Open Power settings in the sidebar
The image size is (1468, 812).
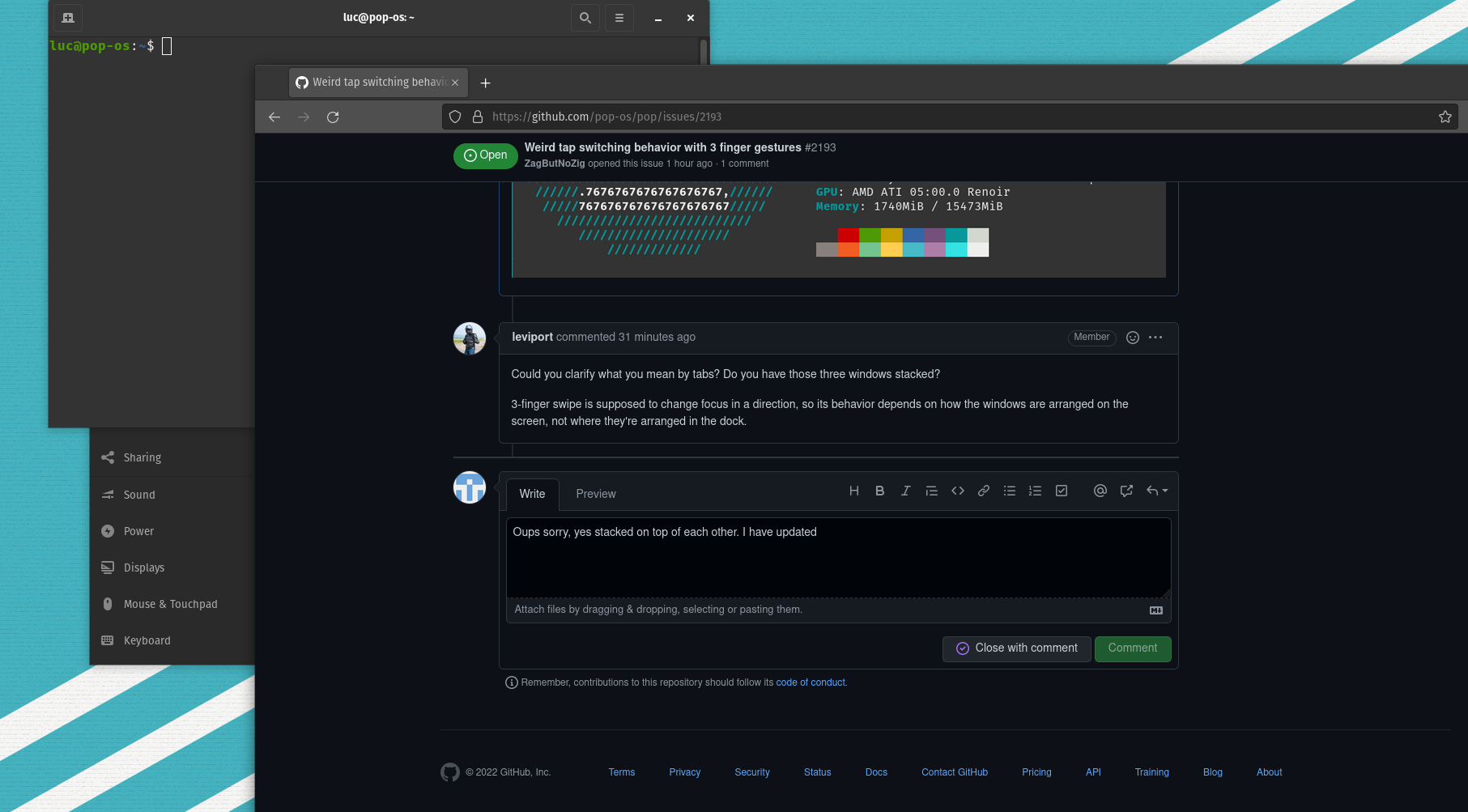coord(172,531)
